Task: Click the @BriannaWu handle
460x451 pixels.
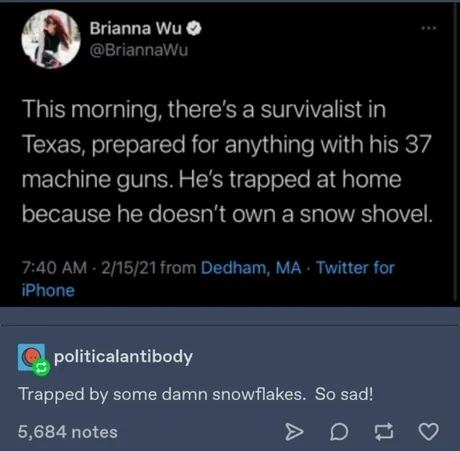Action: [139, 50]
